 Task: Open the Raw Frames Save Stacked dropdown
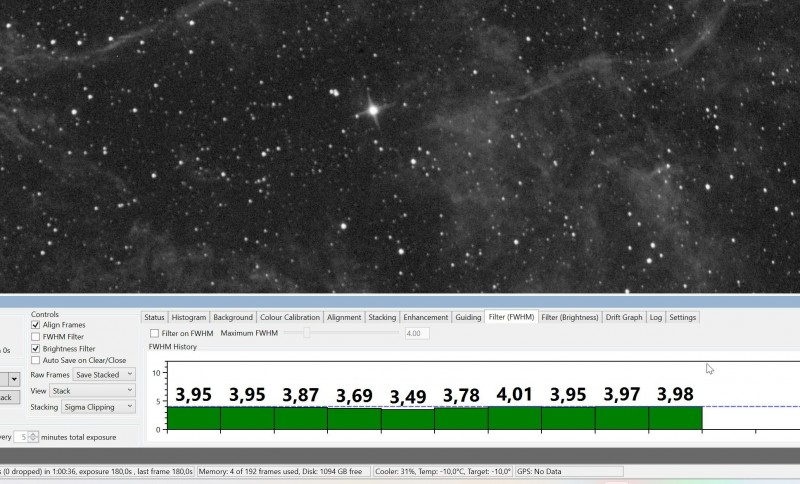(104, 374)
